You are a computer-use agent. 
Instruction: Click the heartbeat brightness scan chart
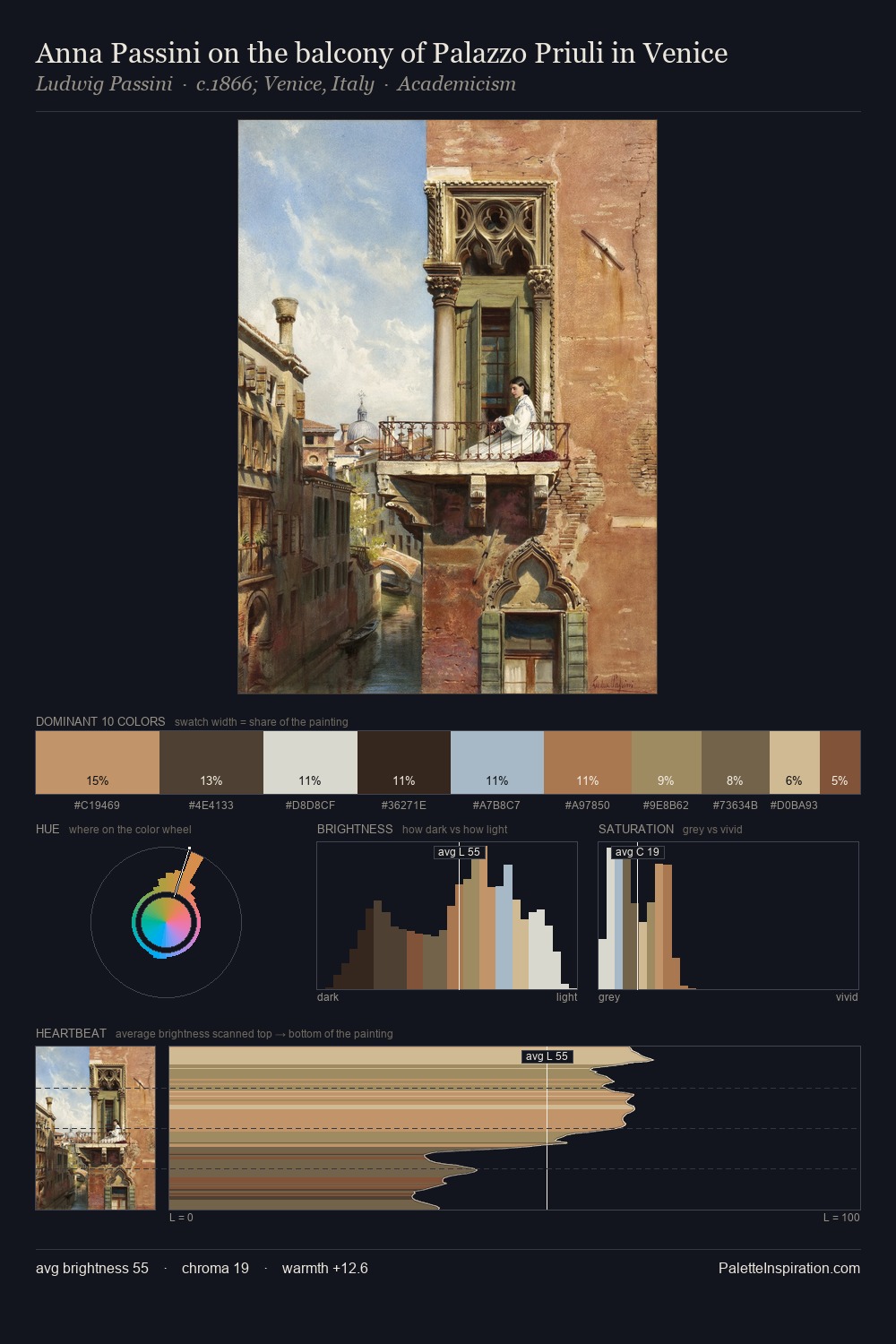[514, 1128]
